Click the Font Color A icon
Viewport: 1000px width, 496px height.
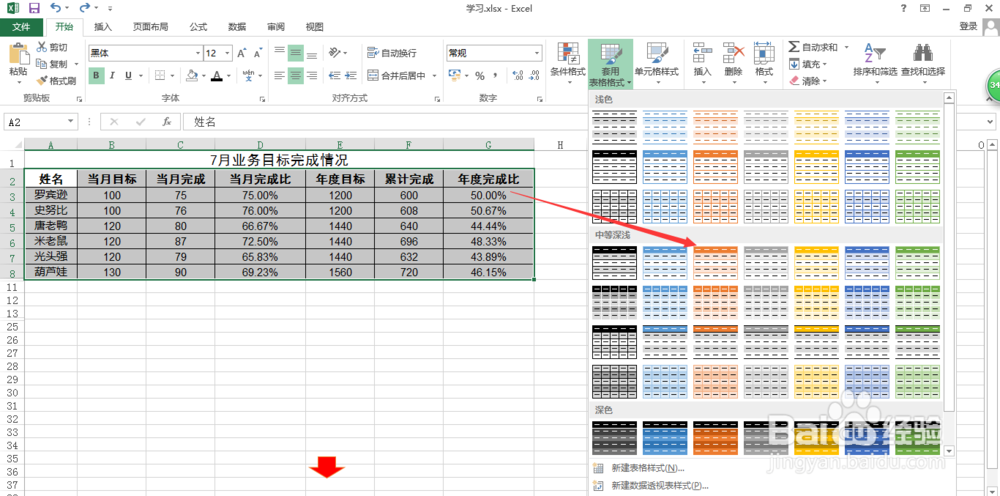pos(217,76)
